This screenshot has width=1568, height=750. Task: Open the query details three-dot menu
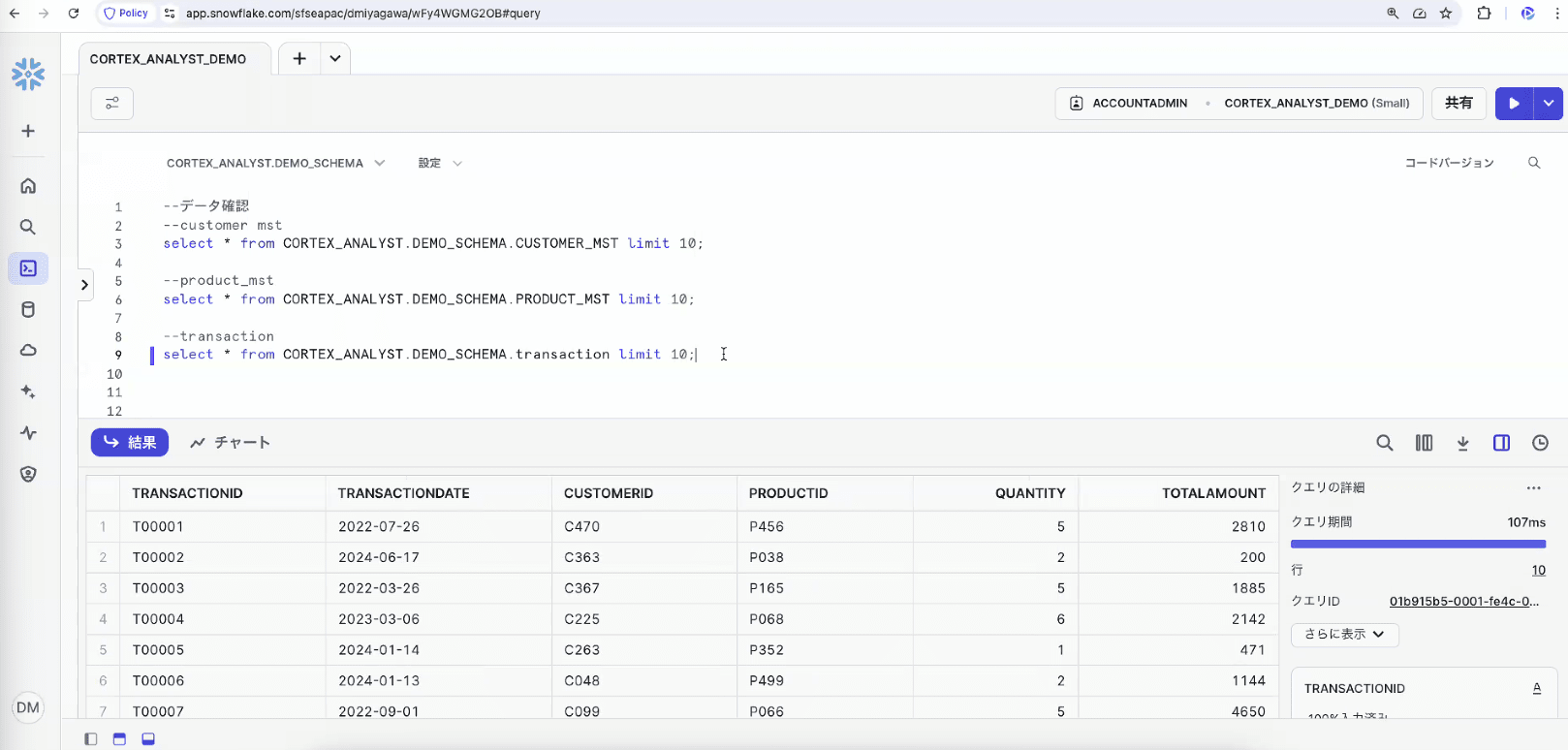(x=1533, y=487)
